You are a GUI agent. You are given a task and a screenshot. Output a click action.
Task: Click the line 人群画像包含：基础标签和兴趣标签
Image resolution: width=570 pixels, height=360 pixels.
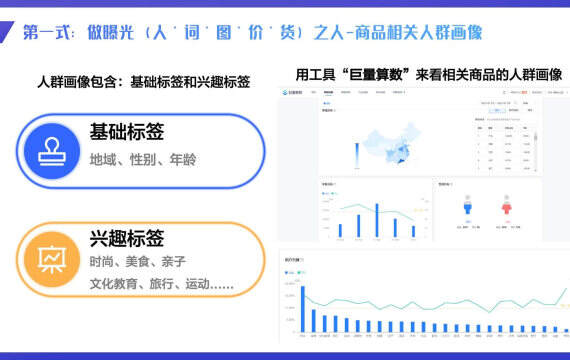(x=144, y=82)
